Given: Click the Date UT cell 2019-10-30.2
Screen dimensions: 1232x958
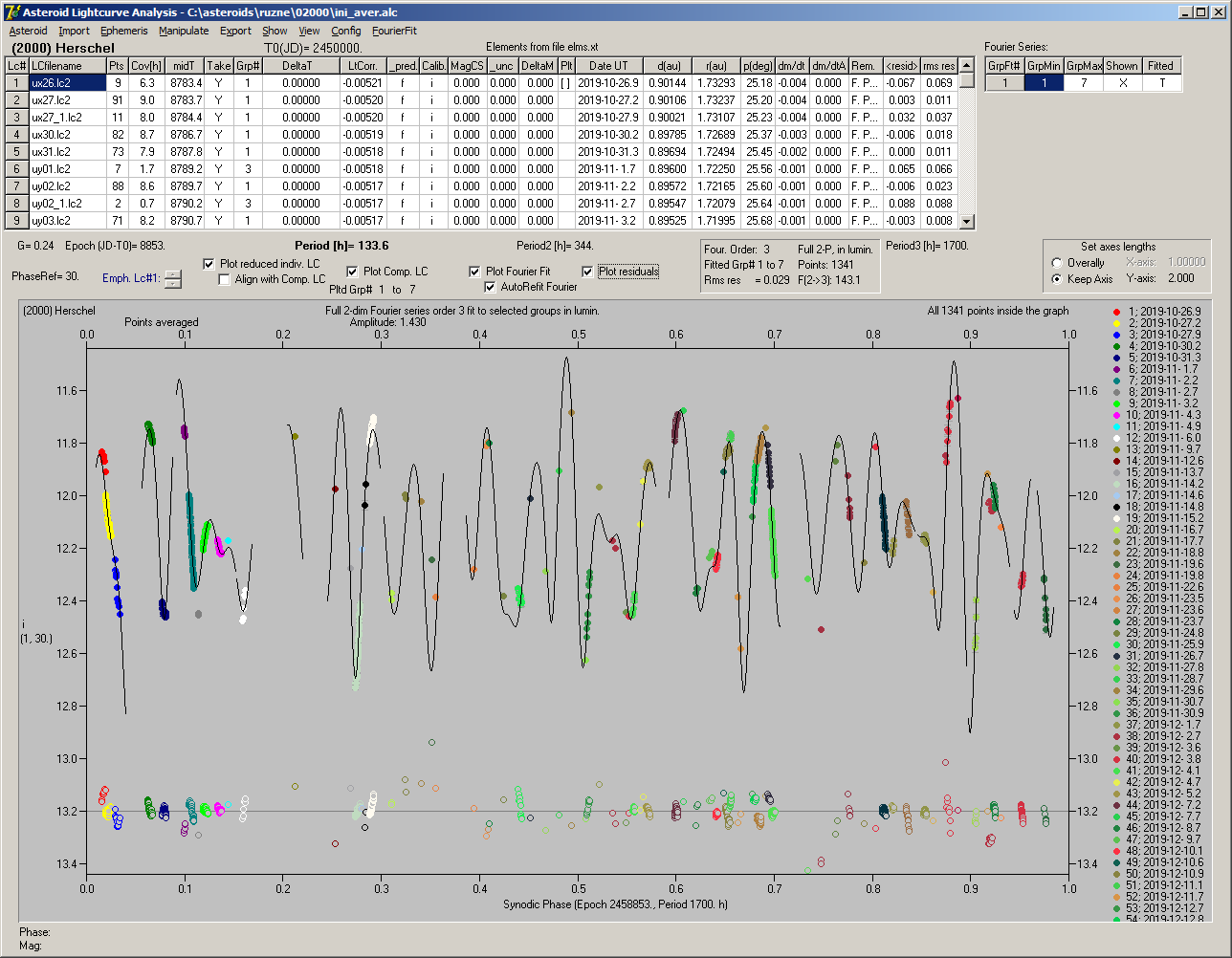Looking at the screenshot, I should (x=608, y=135).
